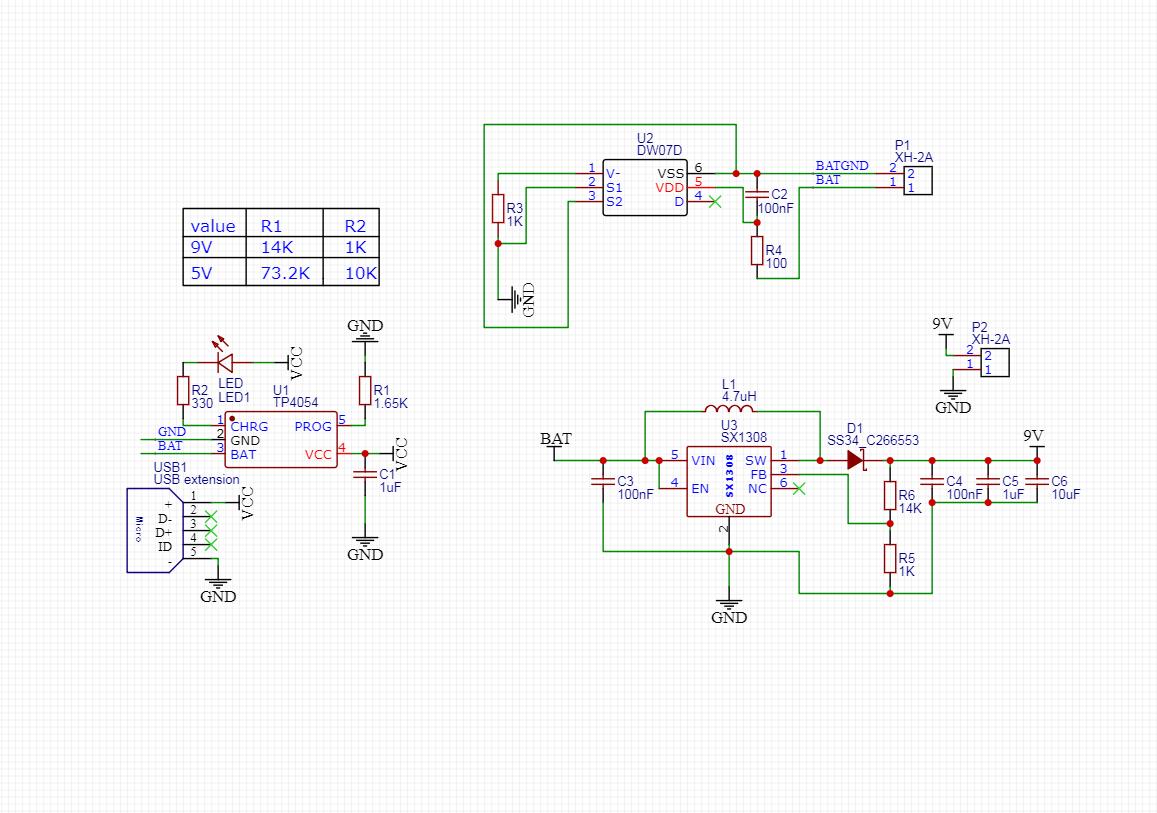
Task: Click capacitor C2 100nF near DW07D
Action: click(x=757, y=195)
